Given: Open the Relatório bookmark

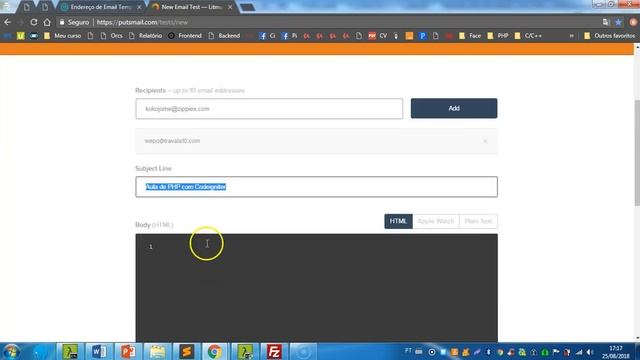Looking at the screenshot, I should click(x=146, y=36).
